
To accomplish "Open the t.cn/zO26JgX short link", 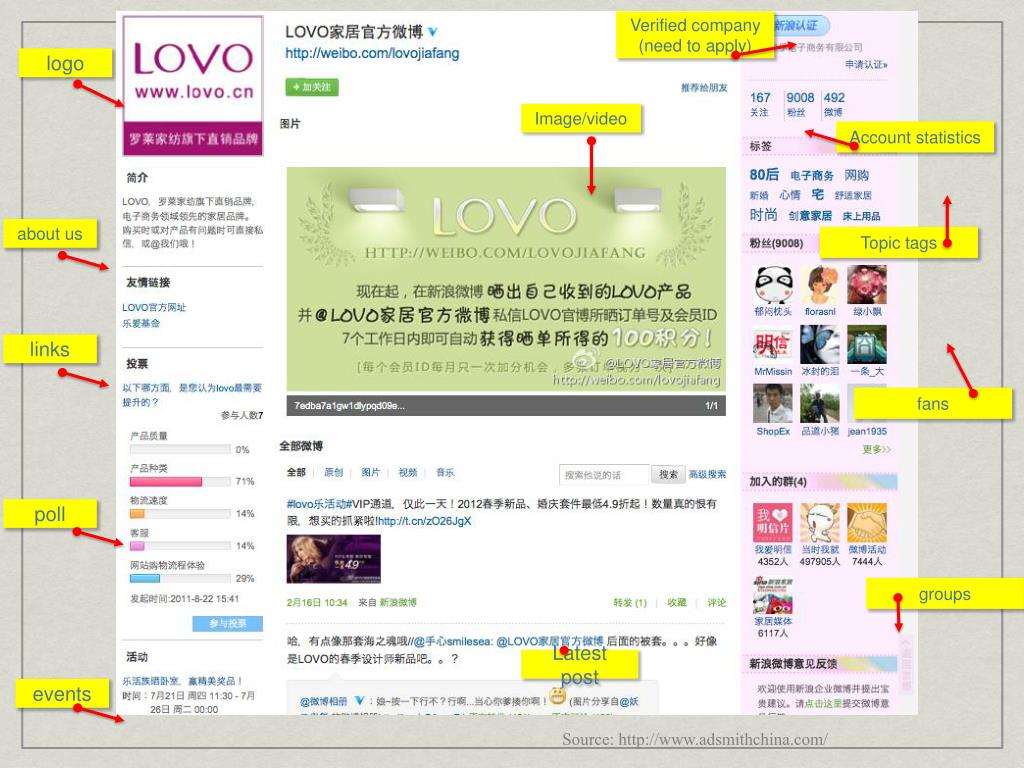I will 424,521.
